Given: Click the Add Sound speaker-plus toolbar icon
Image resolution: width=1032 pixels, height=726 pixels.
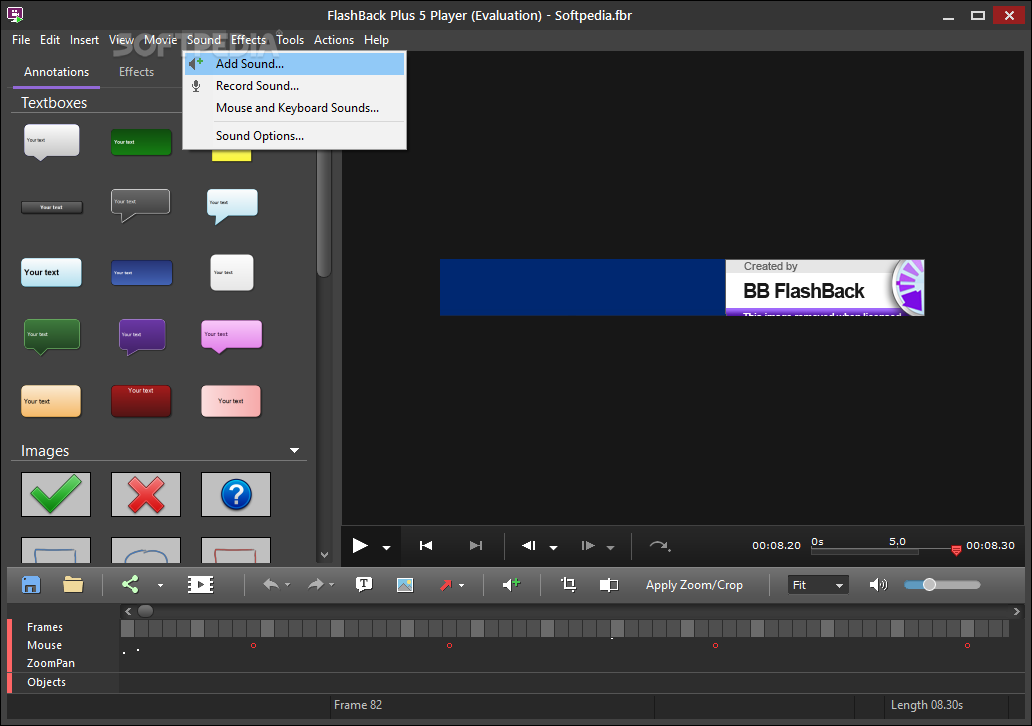Looking at the screenshot, I should (511, 584).
